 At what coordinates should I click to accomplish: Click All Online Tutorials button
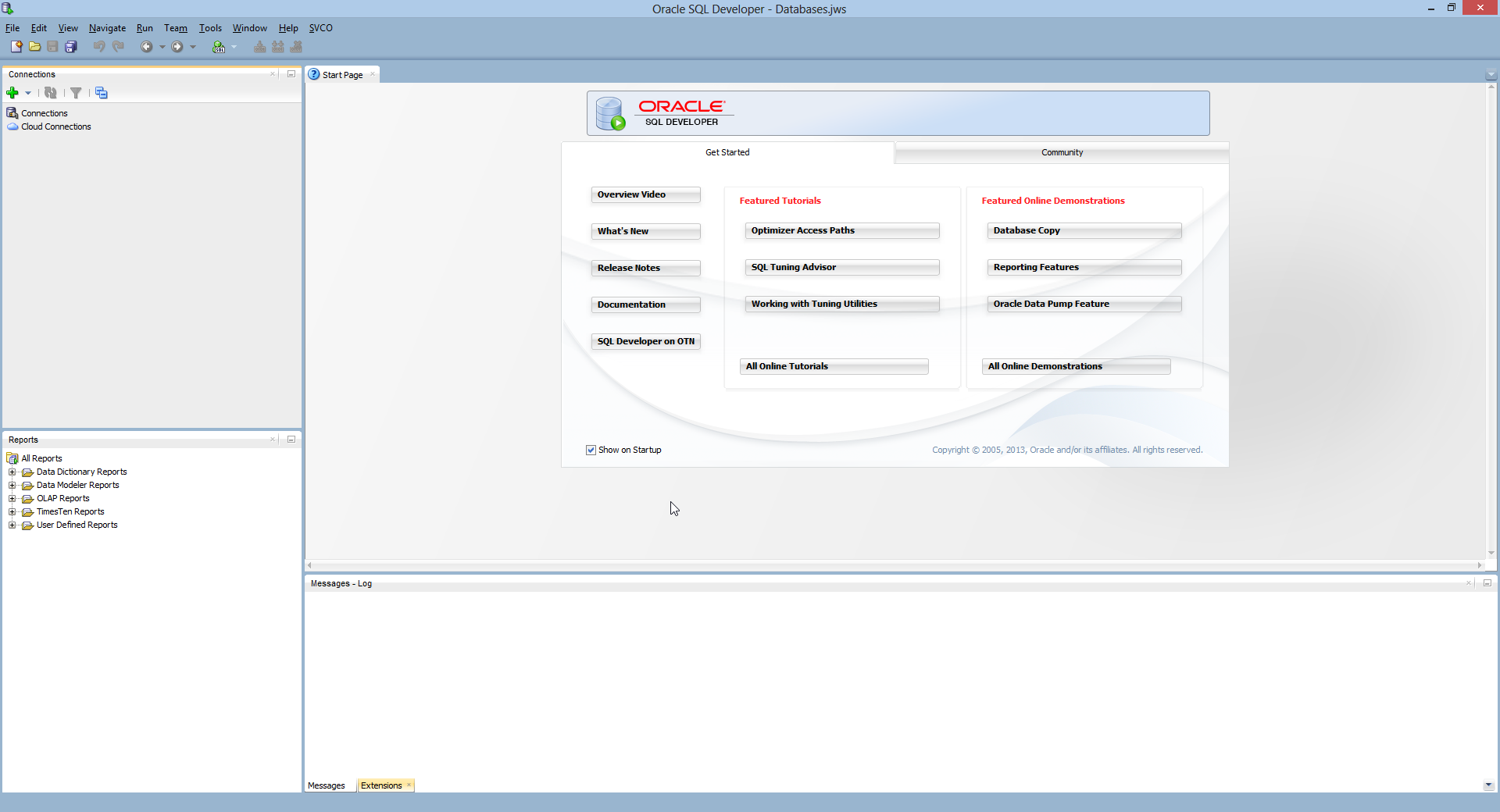(x=834, y=366)
